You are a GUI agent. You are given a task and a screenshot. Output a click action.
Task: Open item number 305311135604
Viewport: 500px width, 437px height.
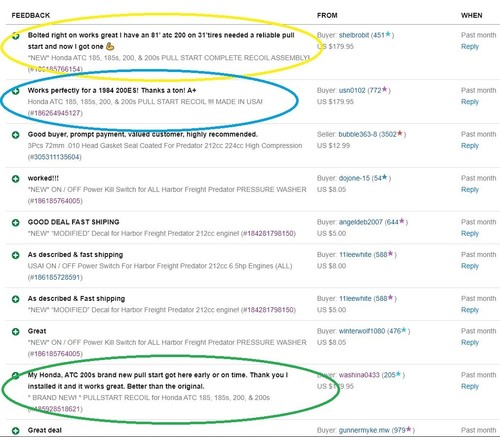click(x=56, y=157)
